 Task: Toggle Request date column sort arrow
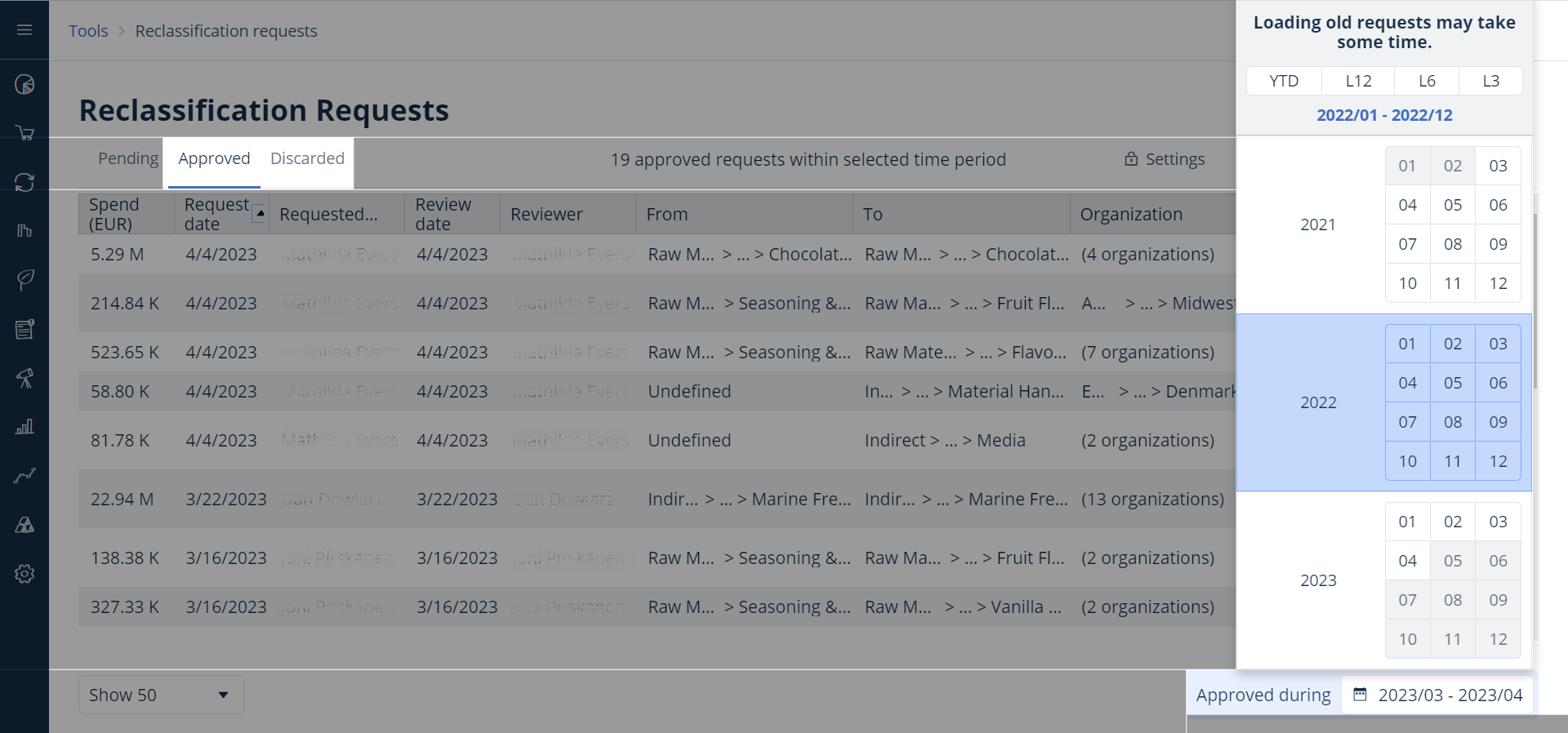(259, 213)
